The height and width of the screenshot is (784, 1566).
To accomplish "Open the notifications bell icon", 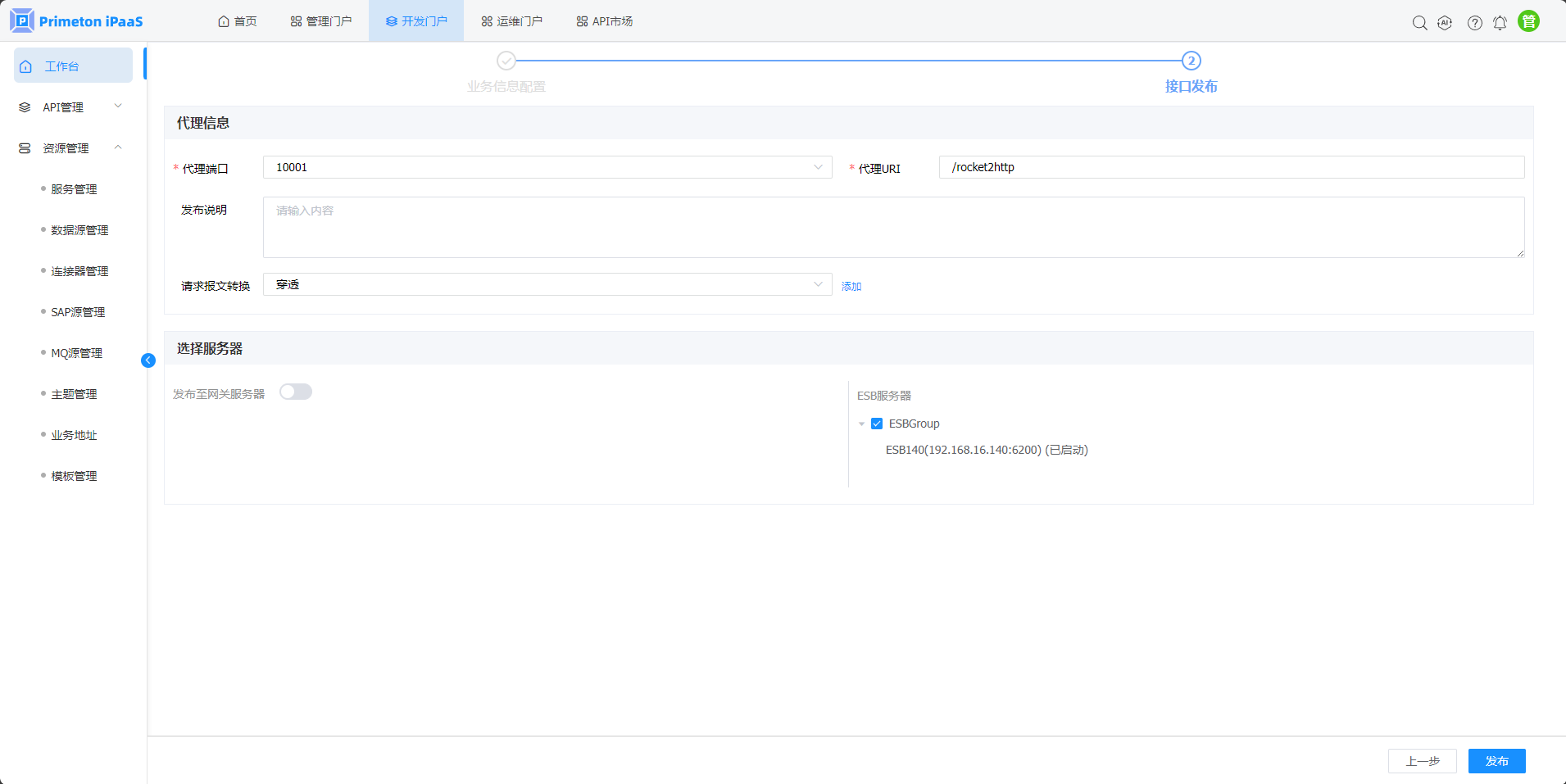I will point(1500,23).
